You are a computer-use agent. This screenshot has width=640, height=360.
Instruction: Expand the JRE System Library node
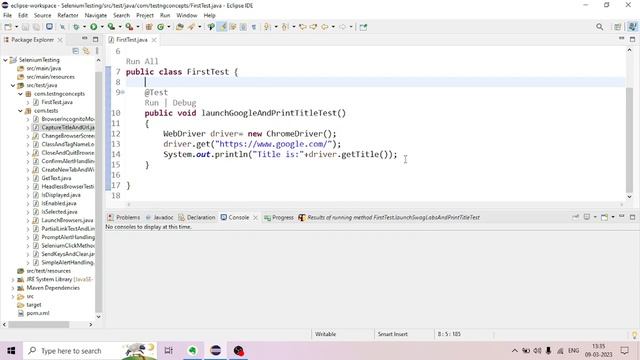click(x=13, y=280)
